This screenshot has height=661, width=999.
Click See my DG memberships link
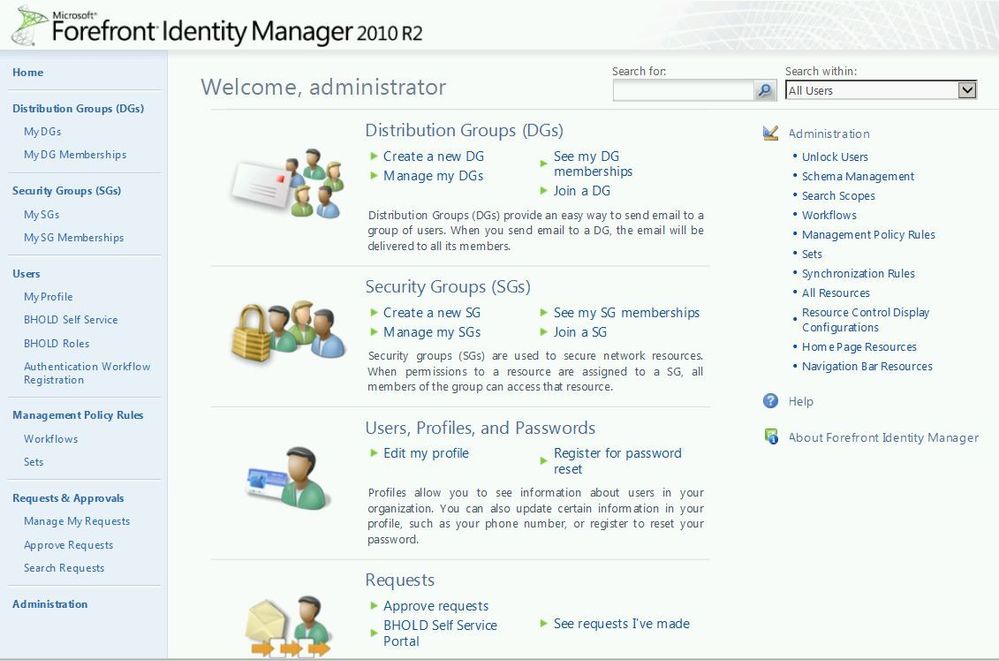coord(593,164)
